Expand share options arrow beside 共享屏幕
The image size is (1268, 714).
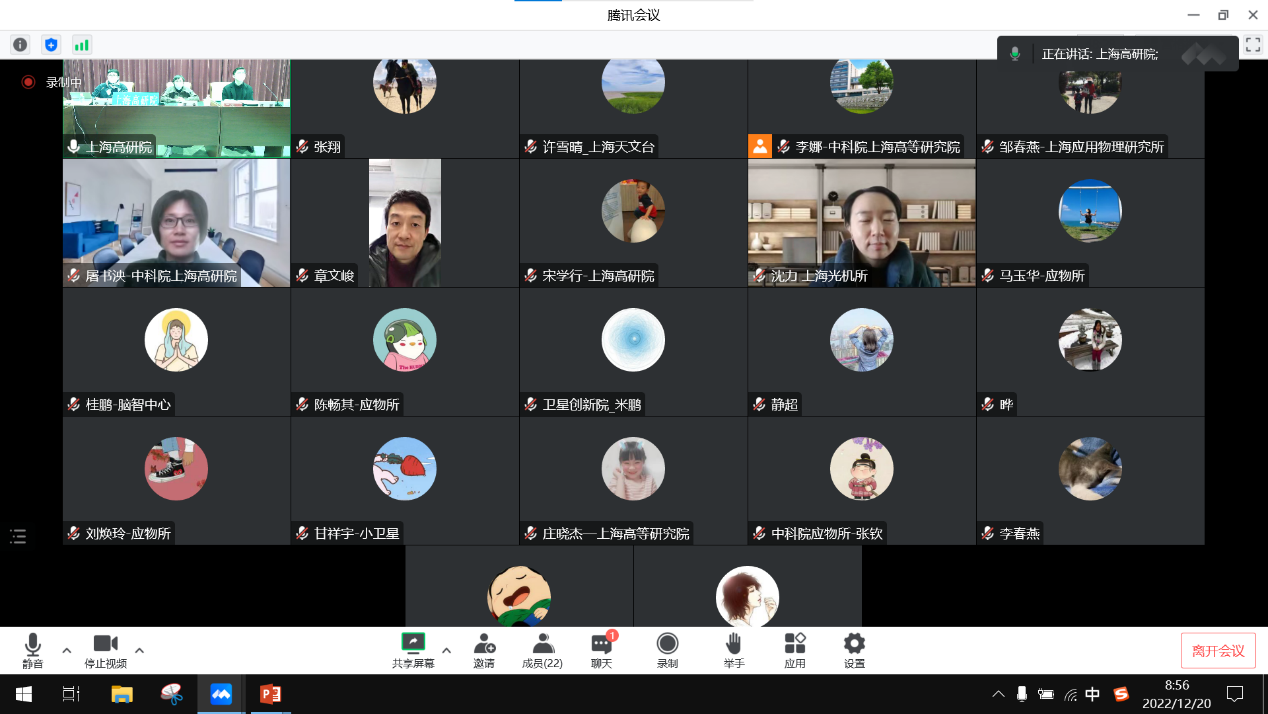[446, 650]
